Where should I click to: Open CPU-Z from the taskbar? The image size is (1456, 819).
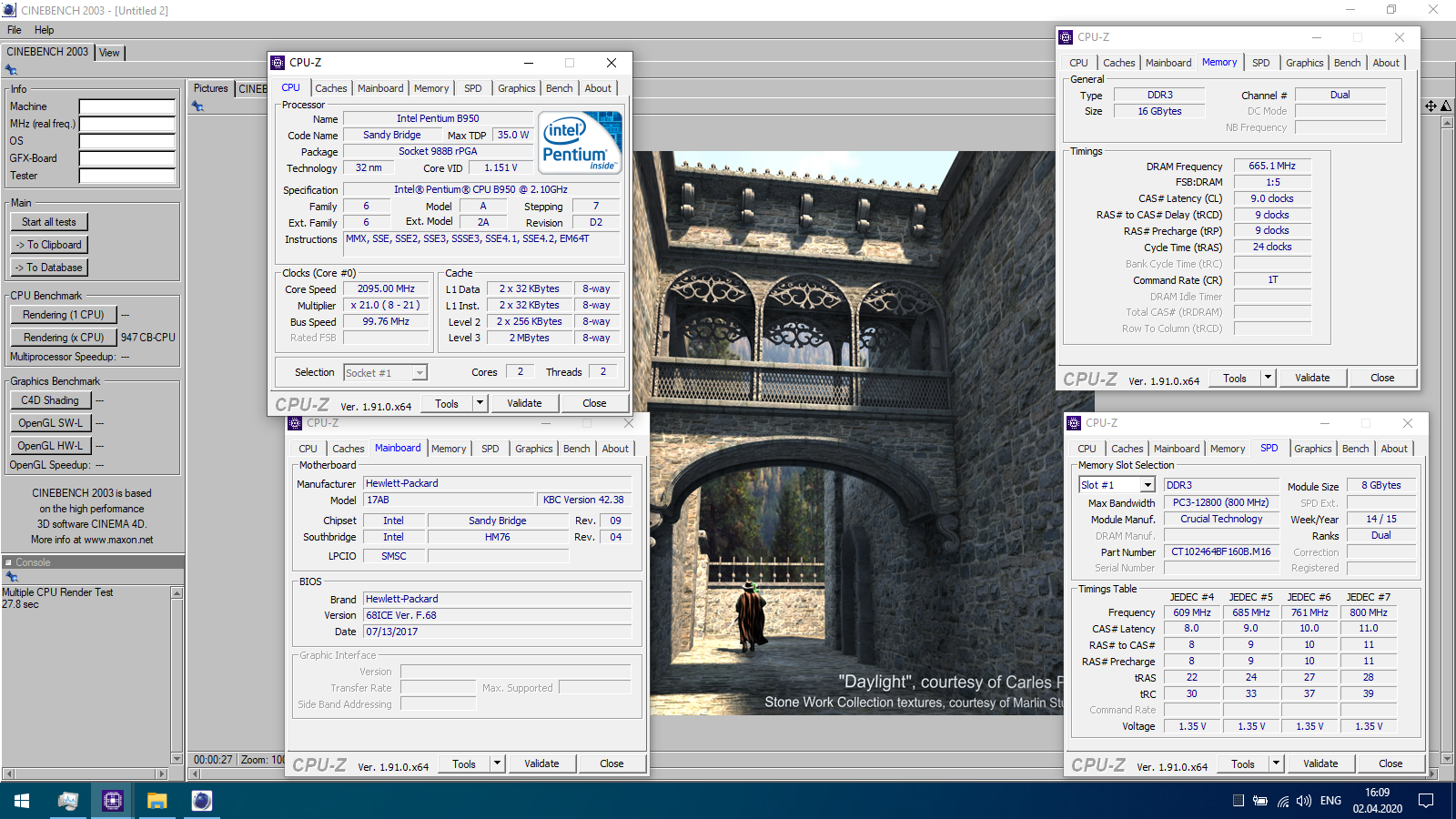click(x=112, y=801)
